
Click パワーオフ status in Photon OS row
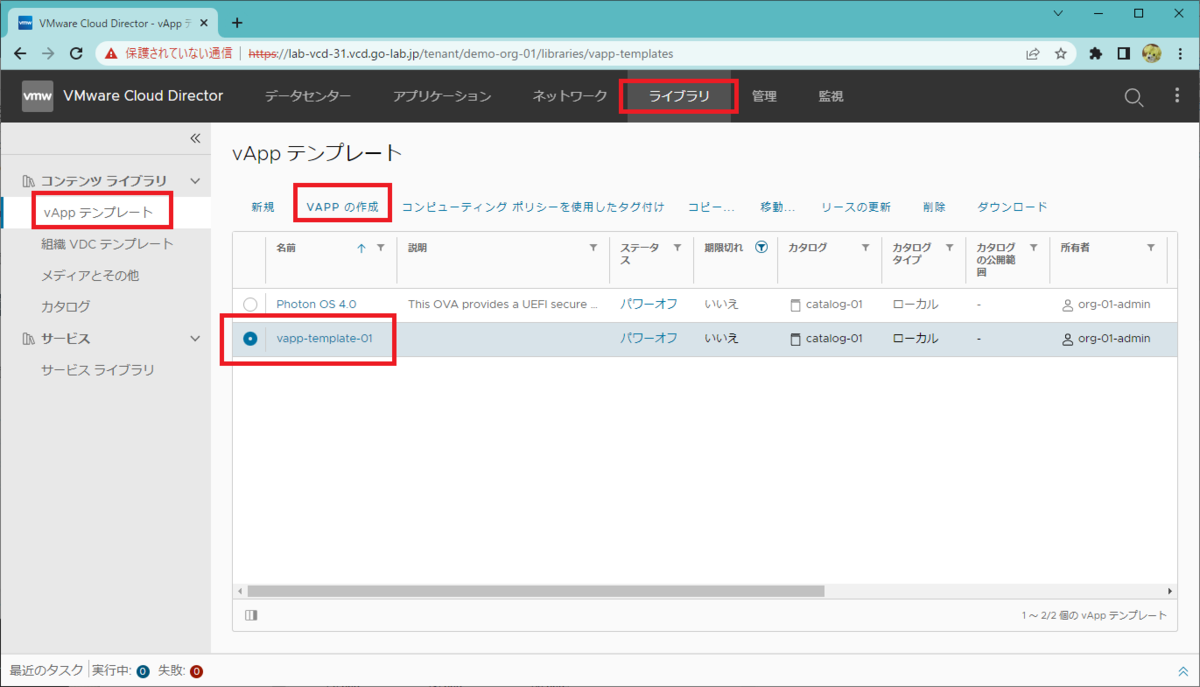click(648, 304)
